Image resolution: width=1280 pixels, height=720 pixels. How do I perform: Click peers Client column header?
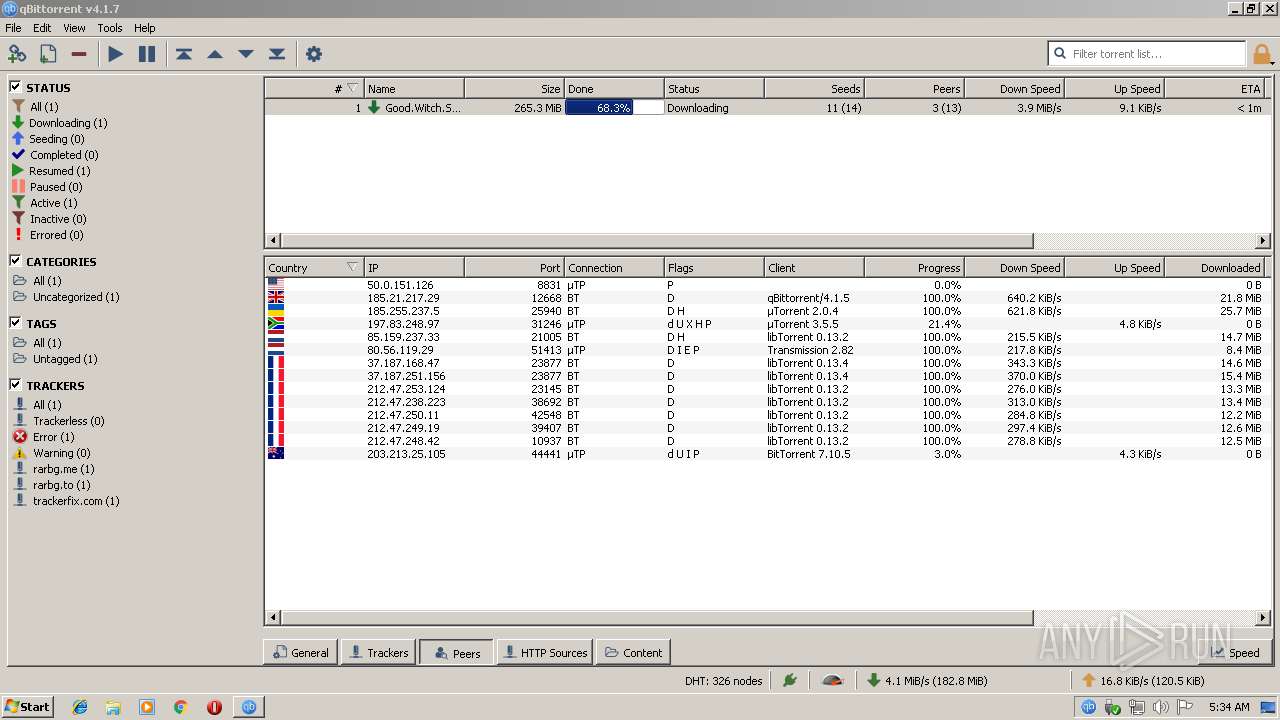(x=814, y=267)
